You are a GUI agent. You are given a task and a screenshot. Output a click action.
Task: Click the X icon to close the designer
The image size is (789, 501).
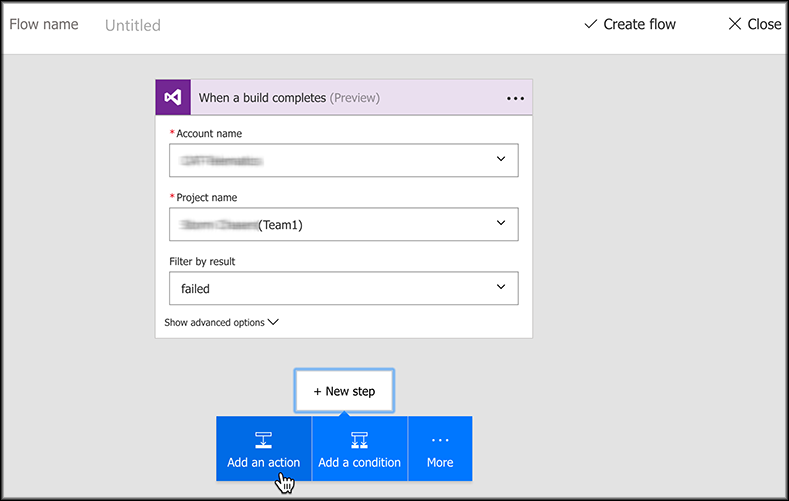735,24
